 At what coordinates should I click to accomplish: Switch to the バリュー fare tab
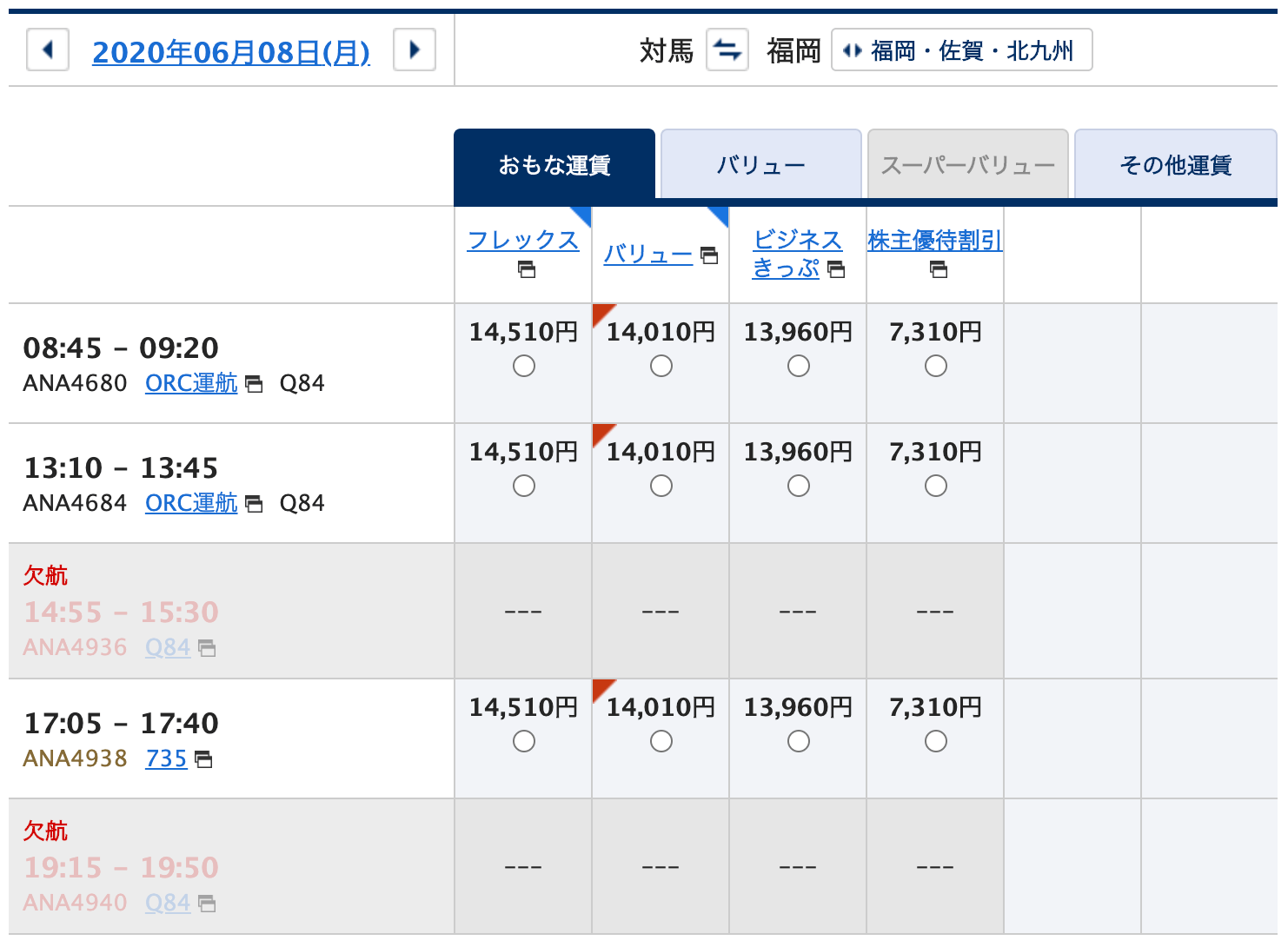pyautogui.click(x=761, y=165)
